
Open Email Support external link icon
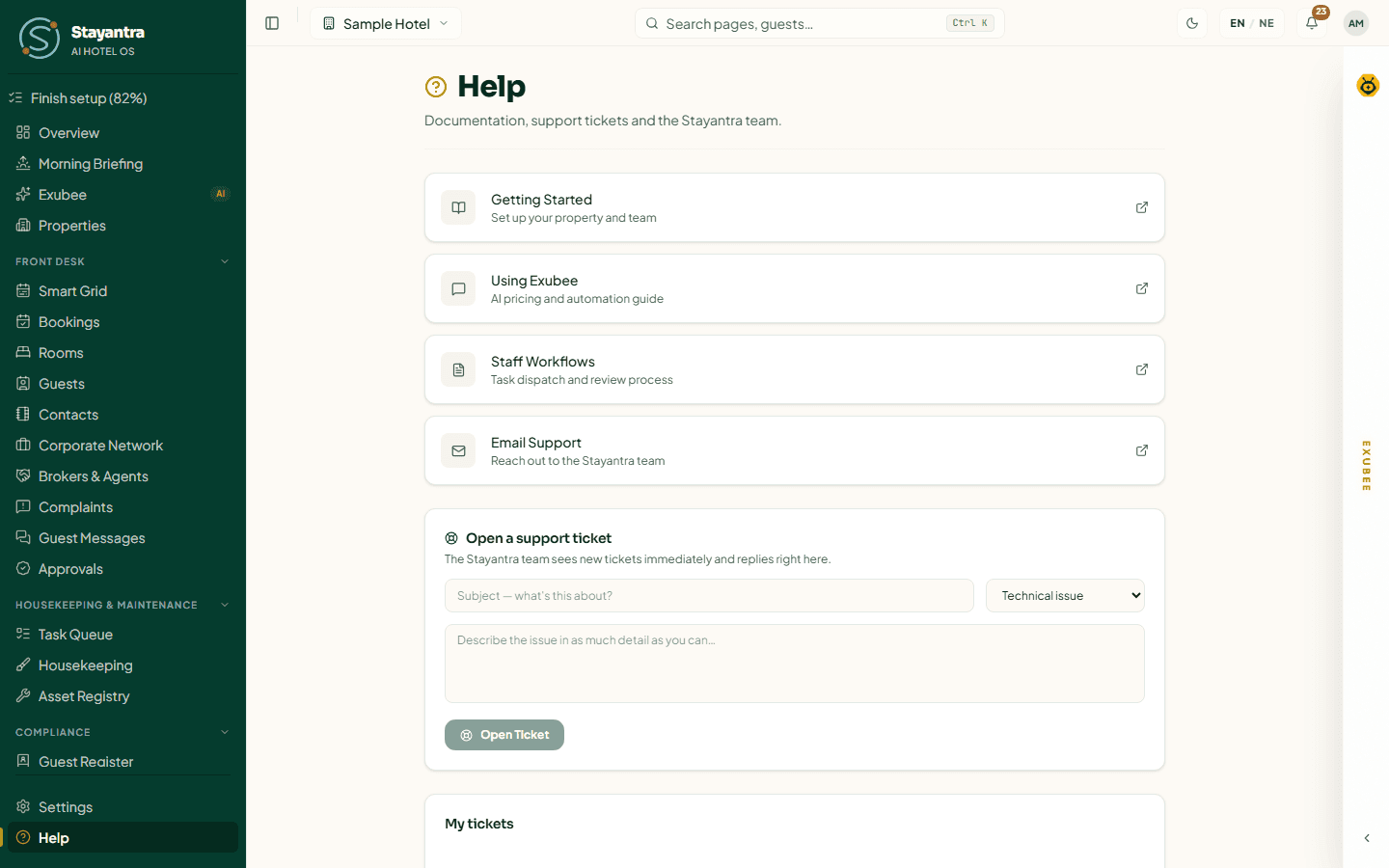[1142, 450]
